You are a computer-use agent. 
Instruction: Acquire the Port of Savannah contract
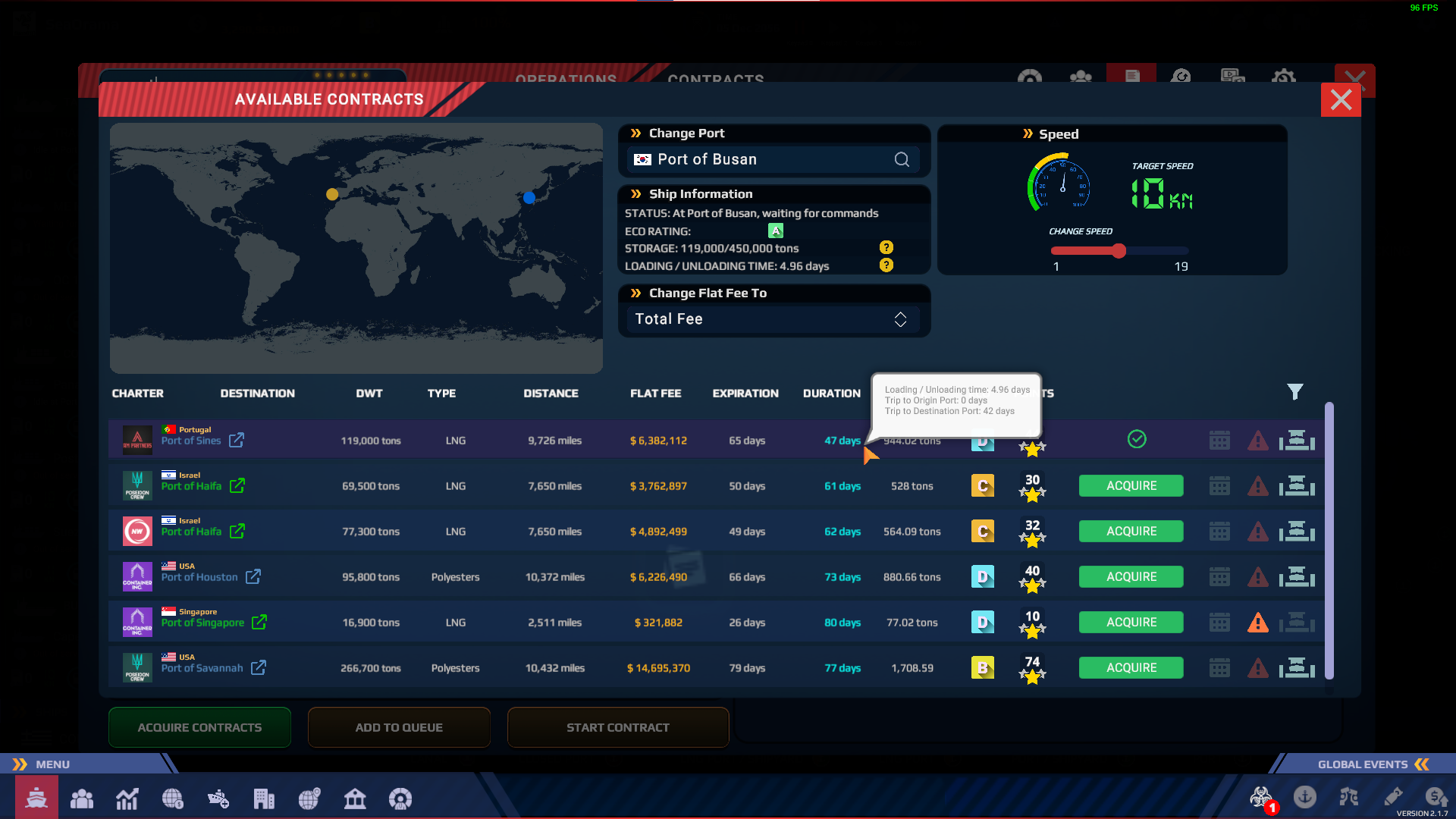point(1131,668)
